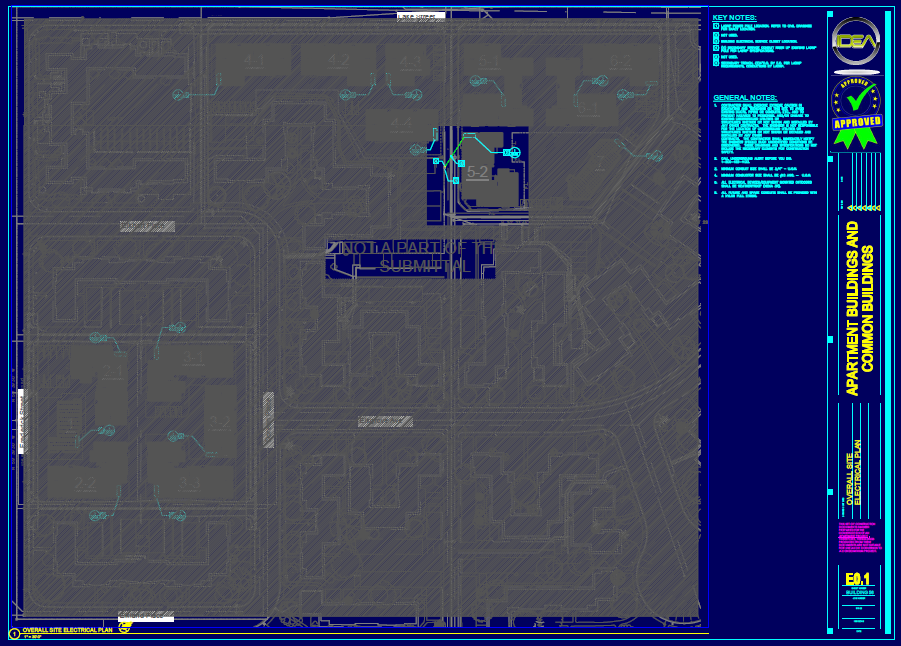Select the E0.1 sheet number
901x646 pixels.
click(x=857, y=579)
